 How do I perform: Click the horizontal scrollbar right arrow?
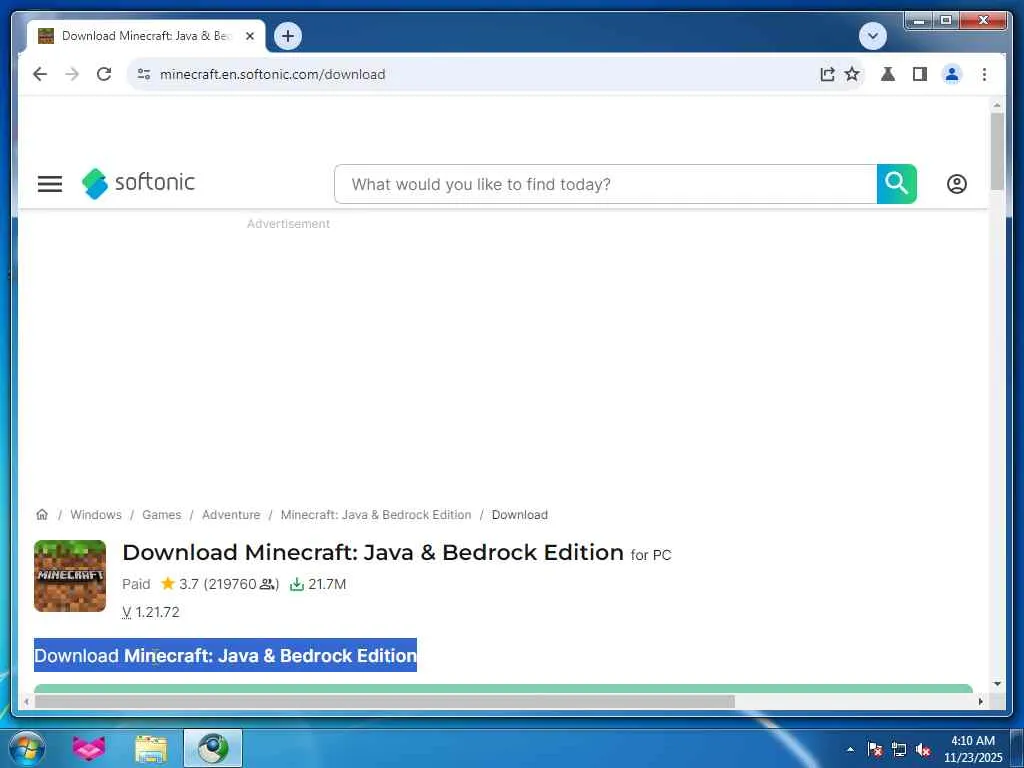980,701
